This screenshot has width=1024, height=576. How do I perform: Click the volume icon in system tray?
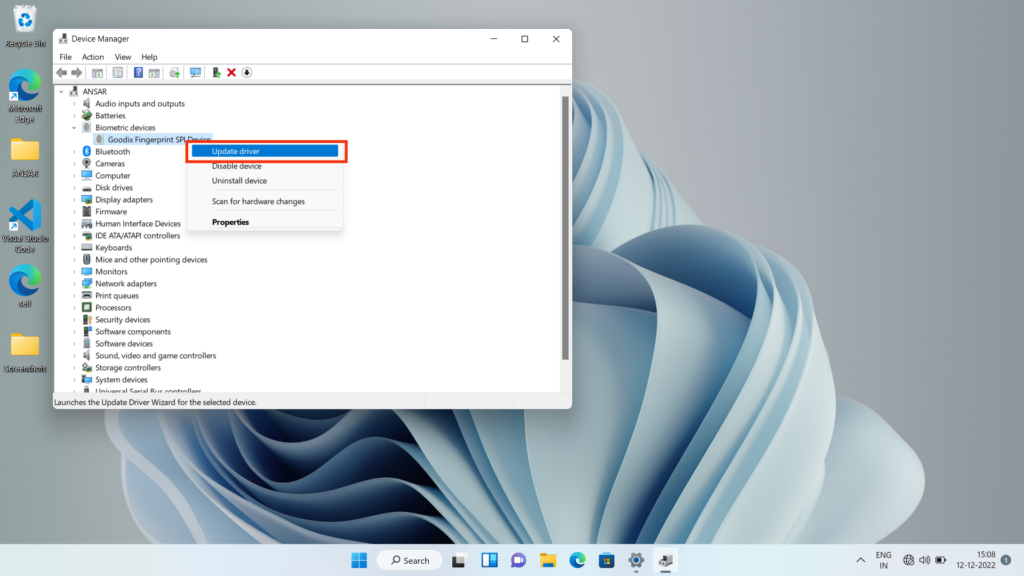coord(924,560)
